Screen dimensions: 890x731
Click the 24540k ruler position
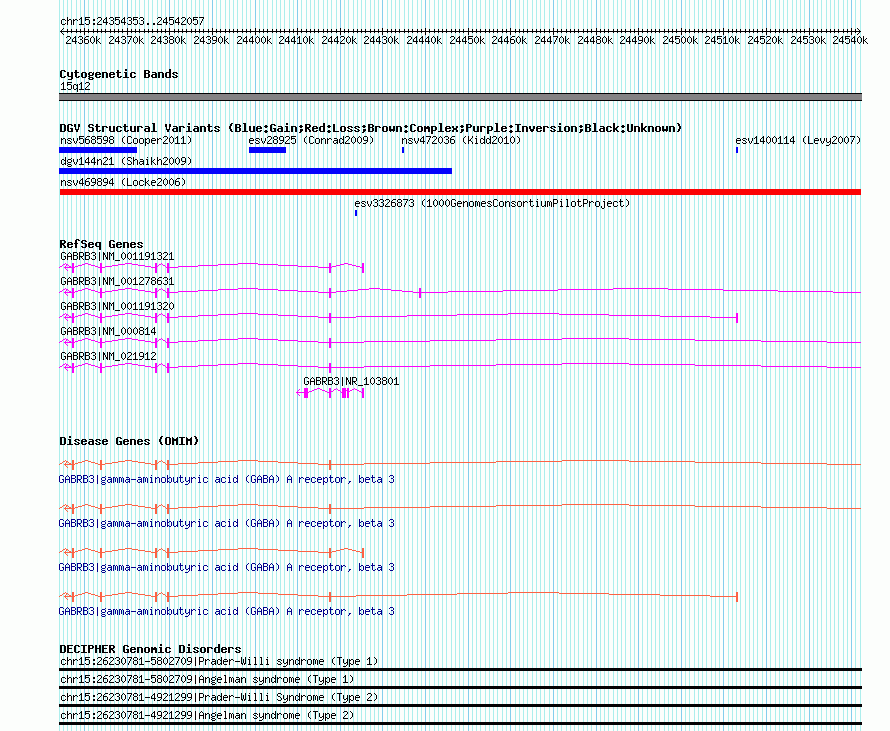click(x=850, y=40)
